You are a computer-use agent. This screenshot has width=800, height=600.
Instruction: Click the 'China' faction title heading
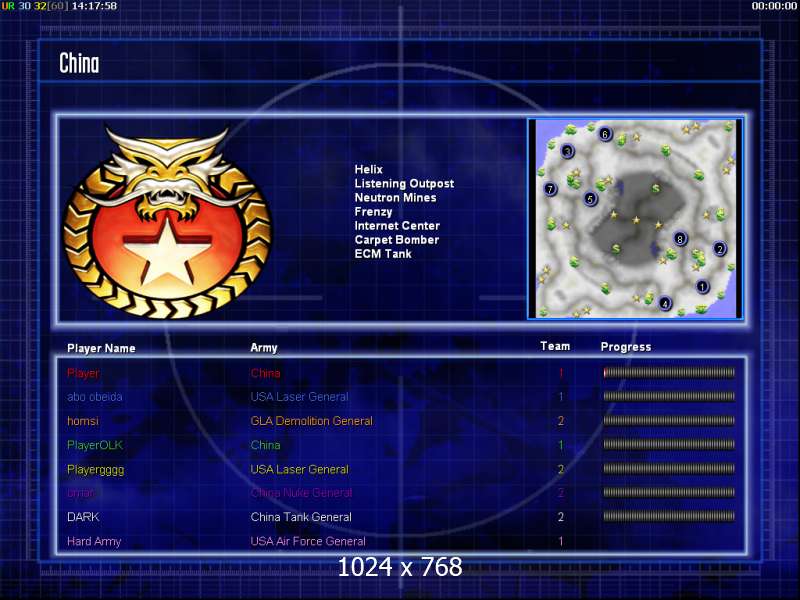tap(79, 64)
